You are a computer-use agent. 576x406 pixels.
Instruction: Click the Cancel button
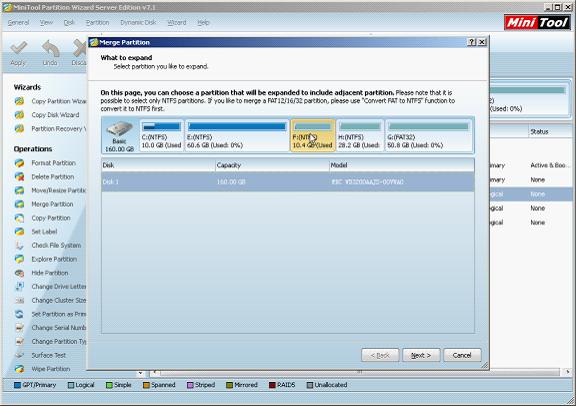point(462,355)
